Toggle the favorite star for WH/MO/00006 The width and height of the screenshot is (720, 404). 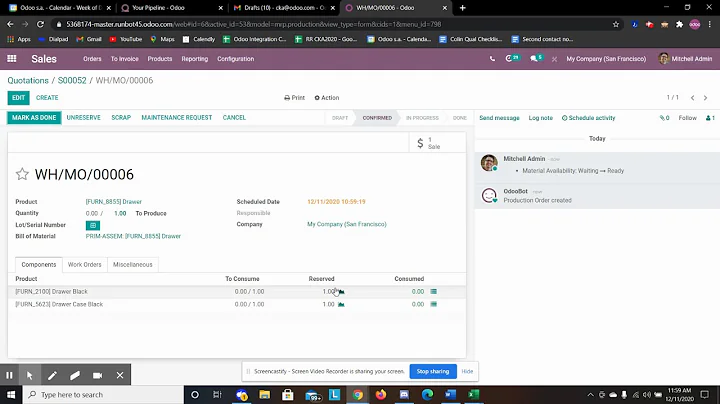[x=22, y=174]
